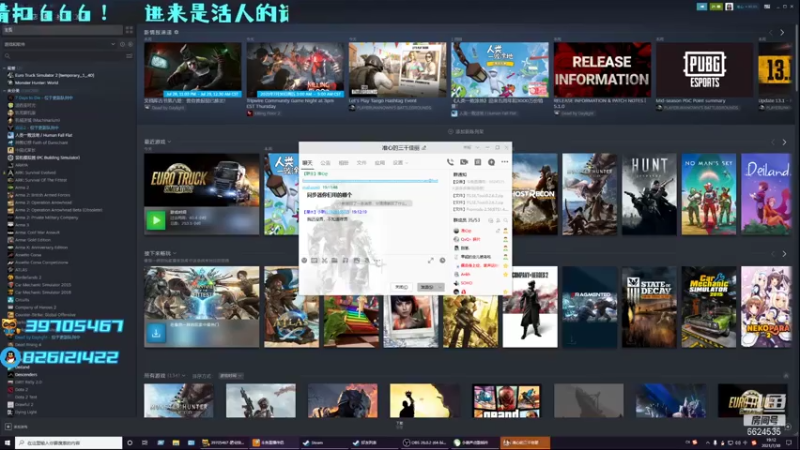Edit the group name pencil icon

(x=424, y=147)
